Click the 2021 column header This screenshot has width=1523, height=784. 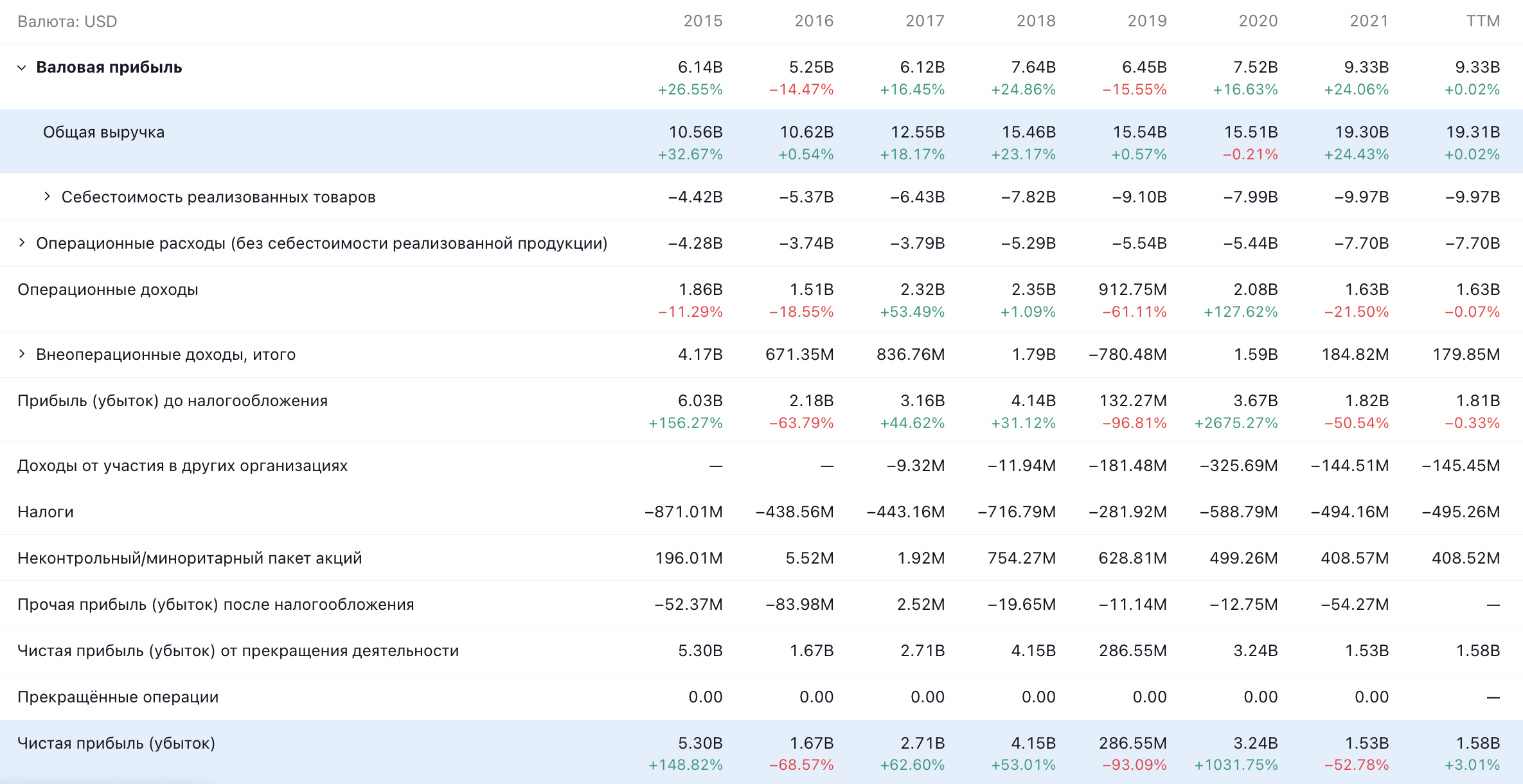(x=1369, y=21)
